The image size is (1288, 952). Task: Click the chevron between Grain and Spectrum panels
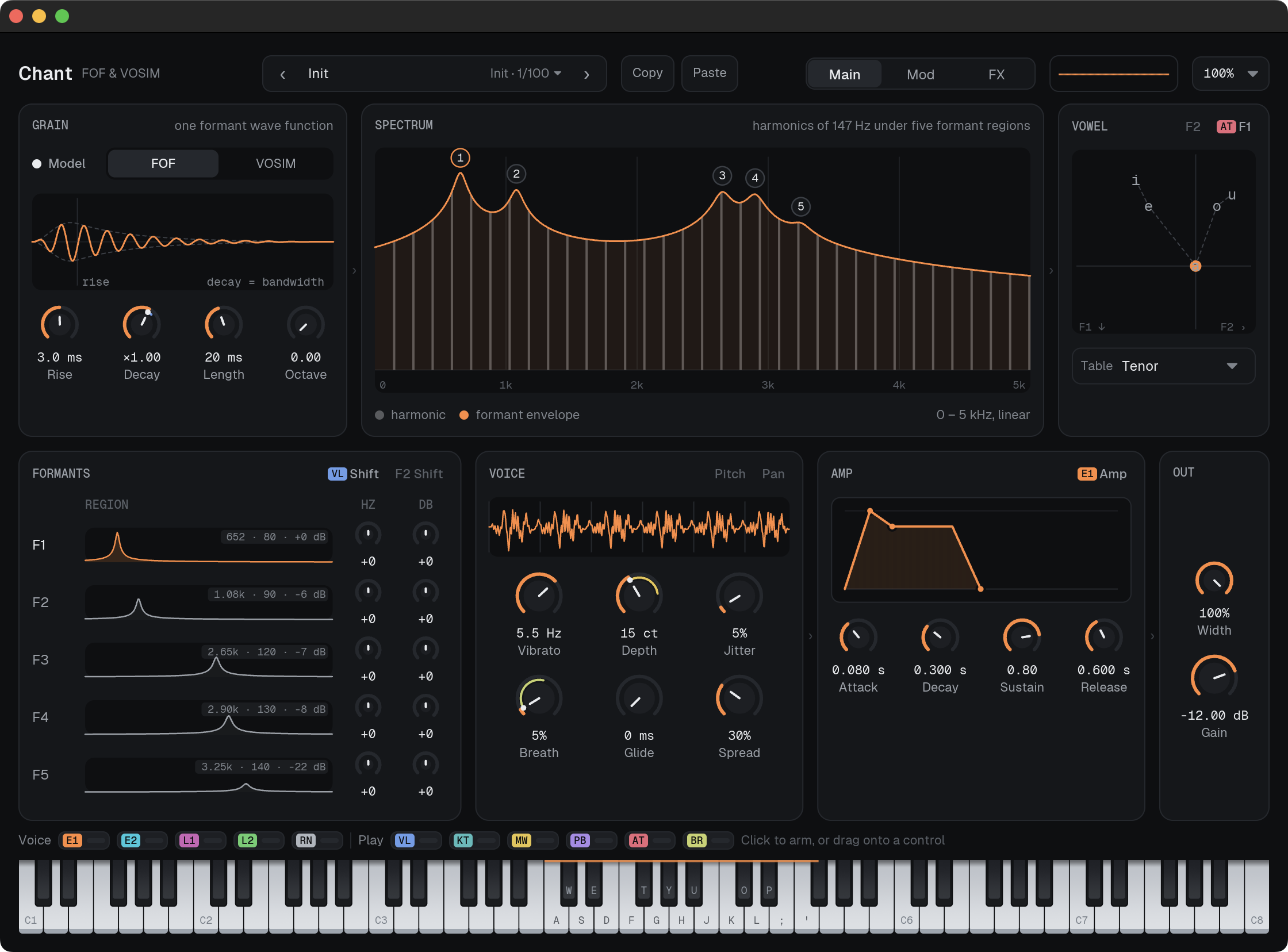pos(354,270)
